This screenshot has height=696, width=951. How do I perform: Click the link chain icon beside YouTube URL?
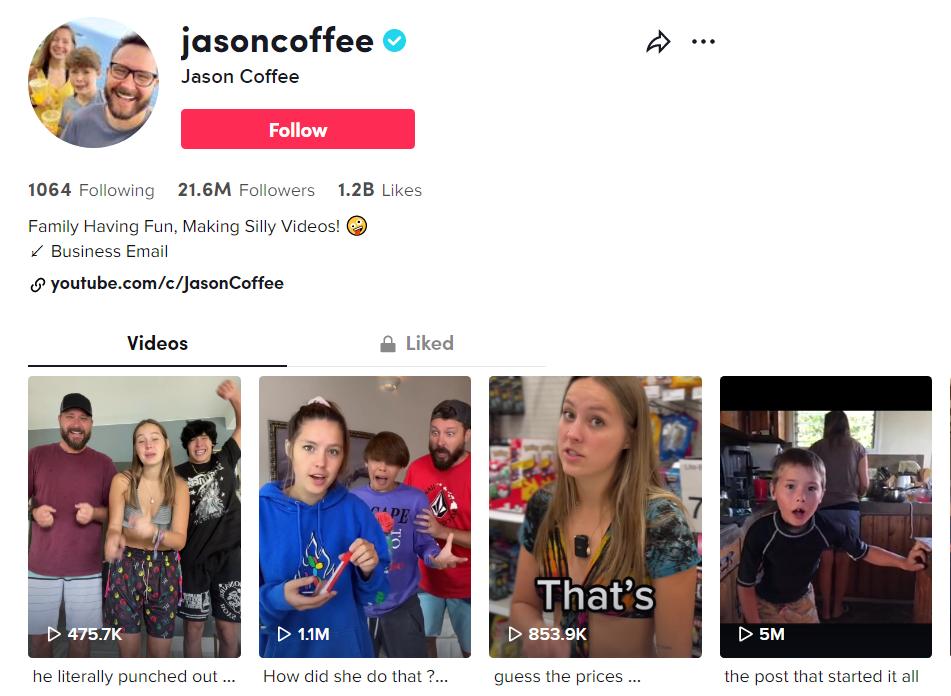[38, 284]
